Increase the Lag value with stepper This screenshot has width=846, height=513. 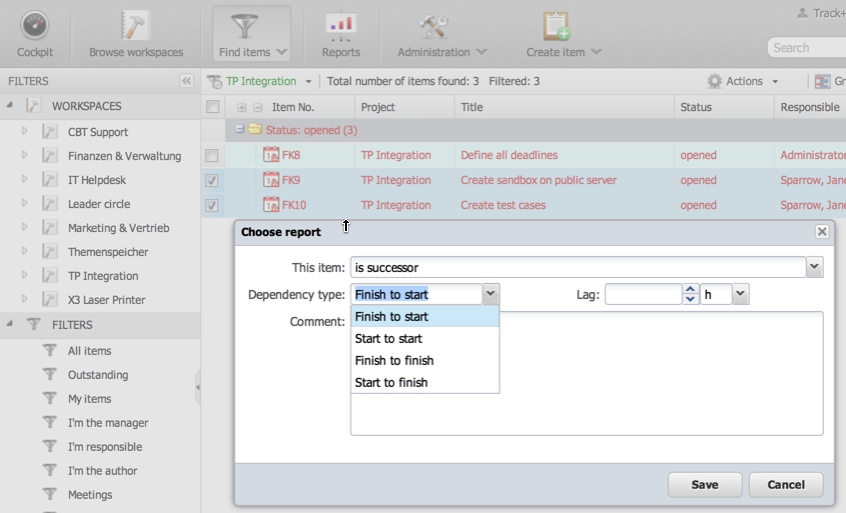click(690, 290)
